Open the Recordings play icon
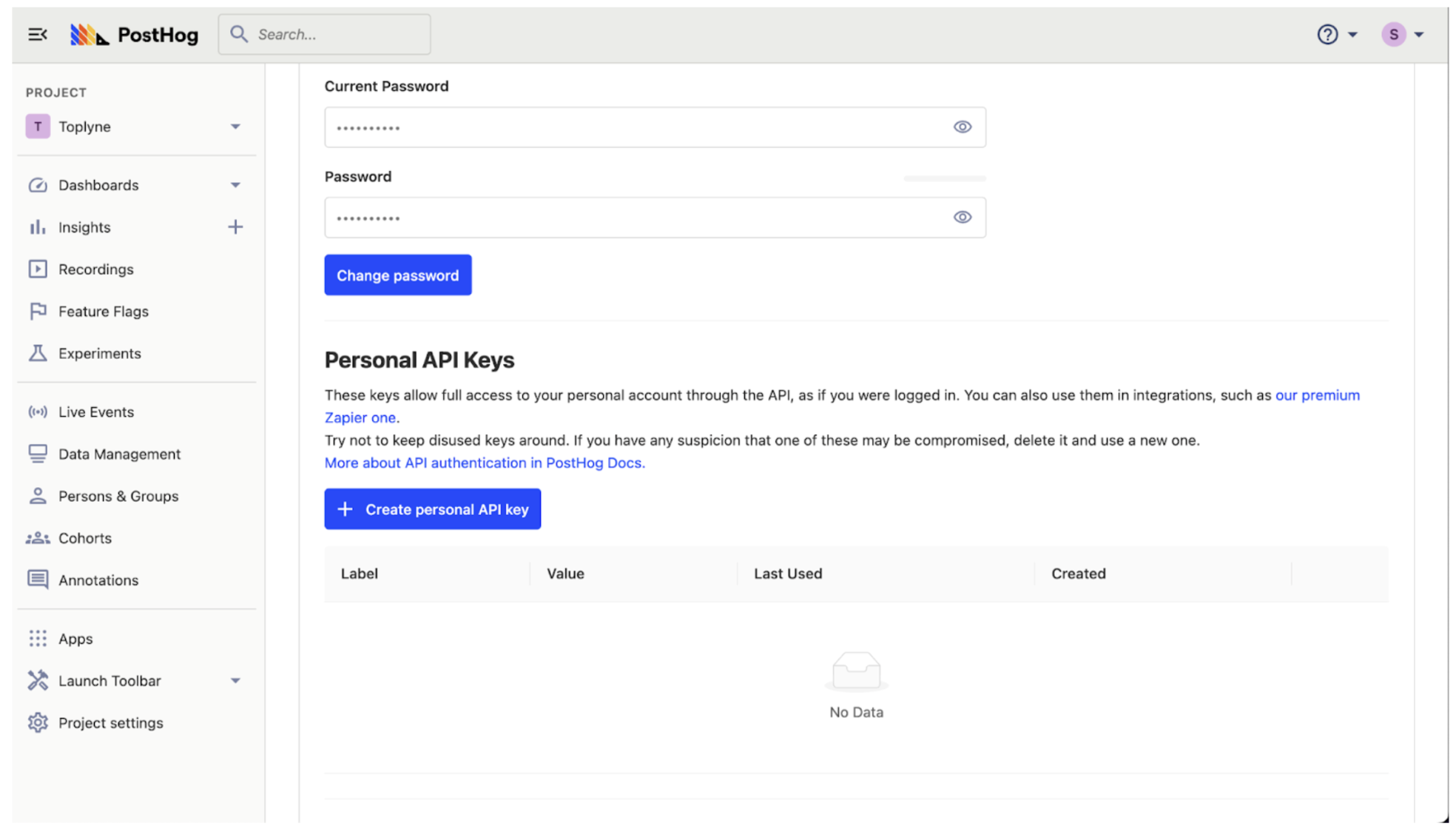The height and width of the screenshot is (832, 1456). click(38, 269)
